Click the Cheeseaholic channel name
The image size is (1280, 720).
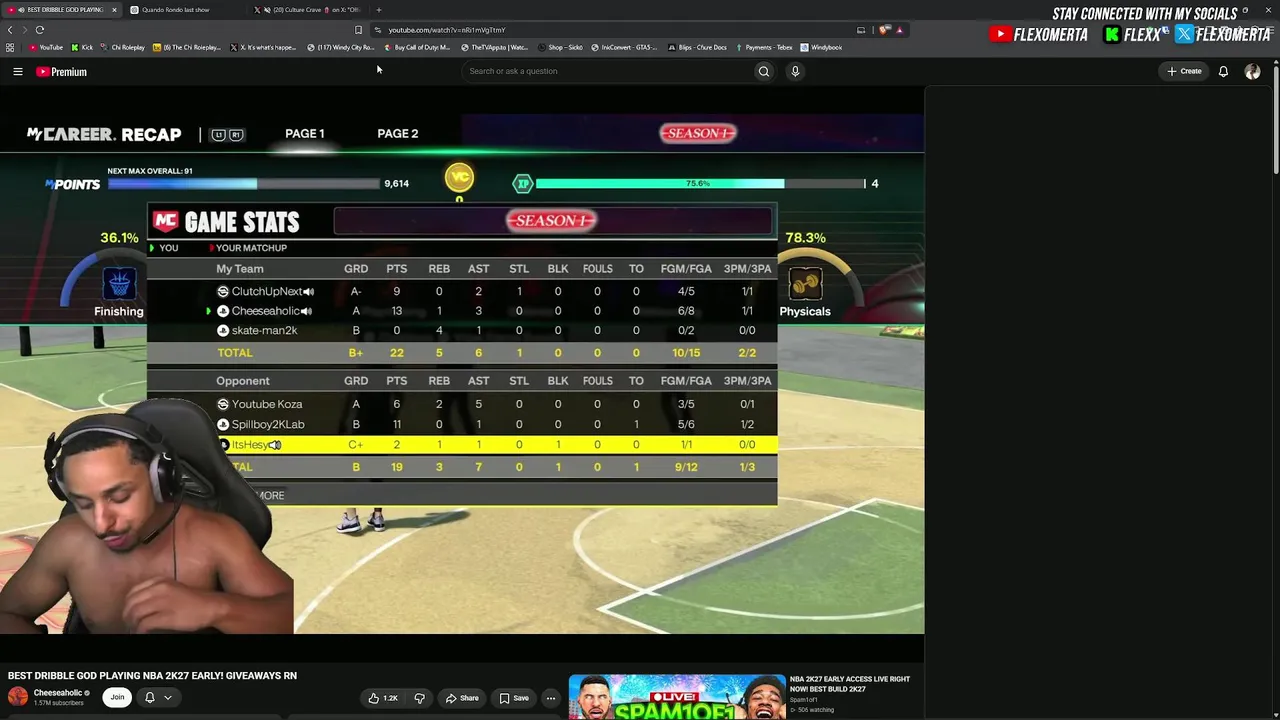[x=58, y=693]
